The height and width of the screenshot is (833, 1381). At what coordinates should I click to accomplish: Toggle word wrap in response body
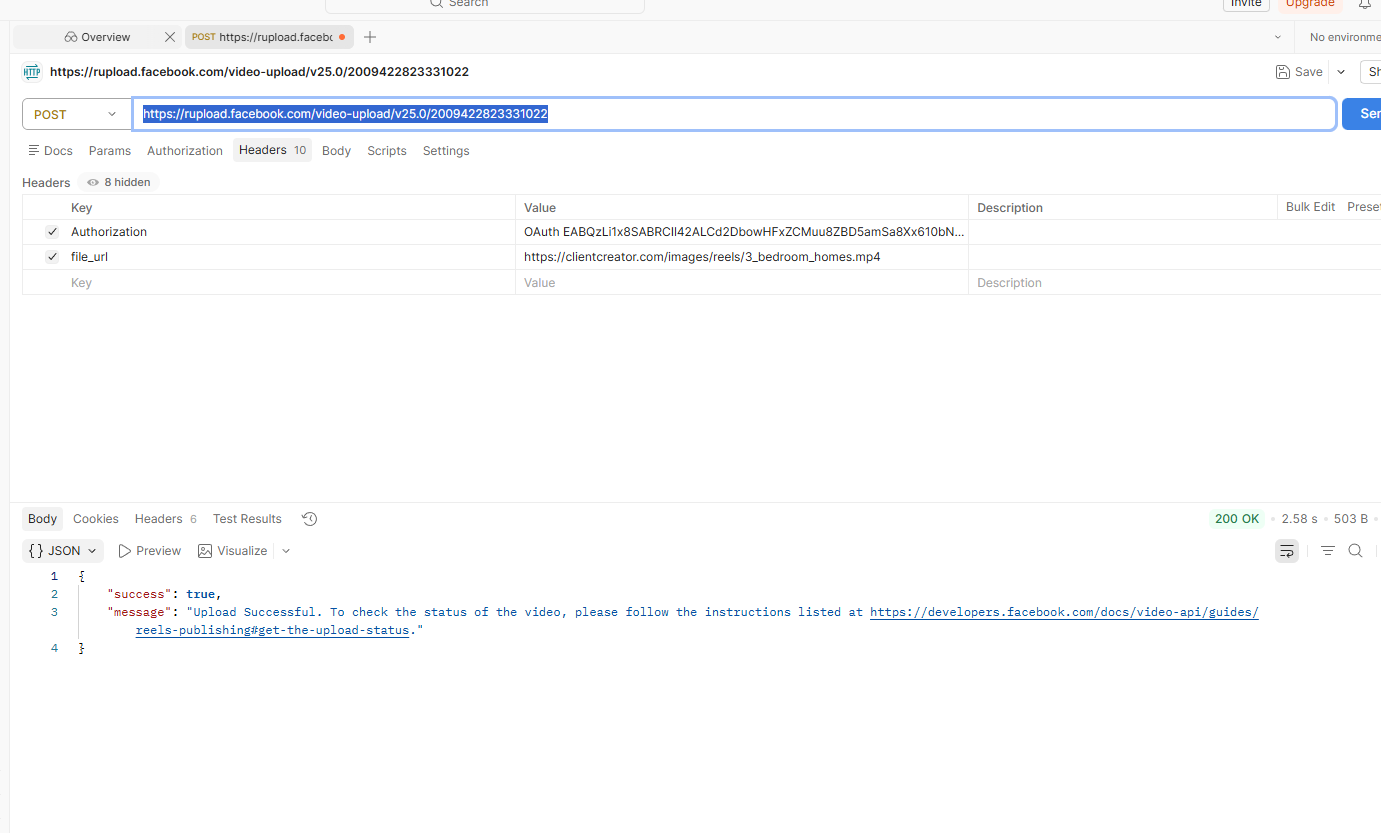[x=1287, y=551]
